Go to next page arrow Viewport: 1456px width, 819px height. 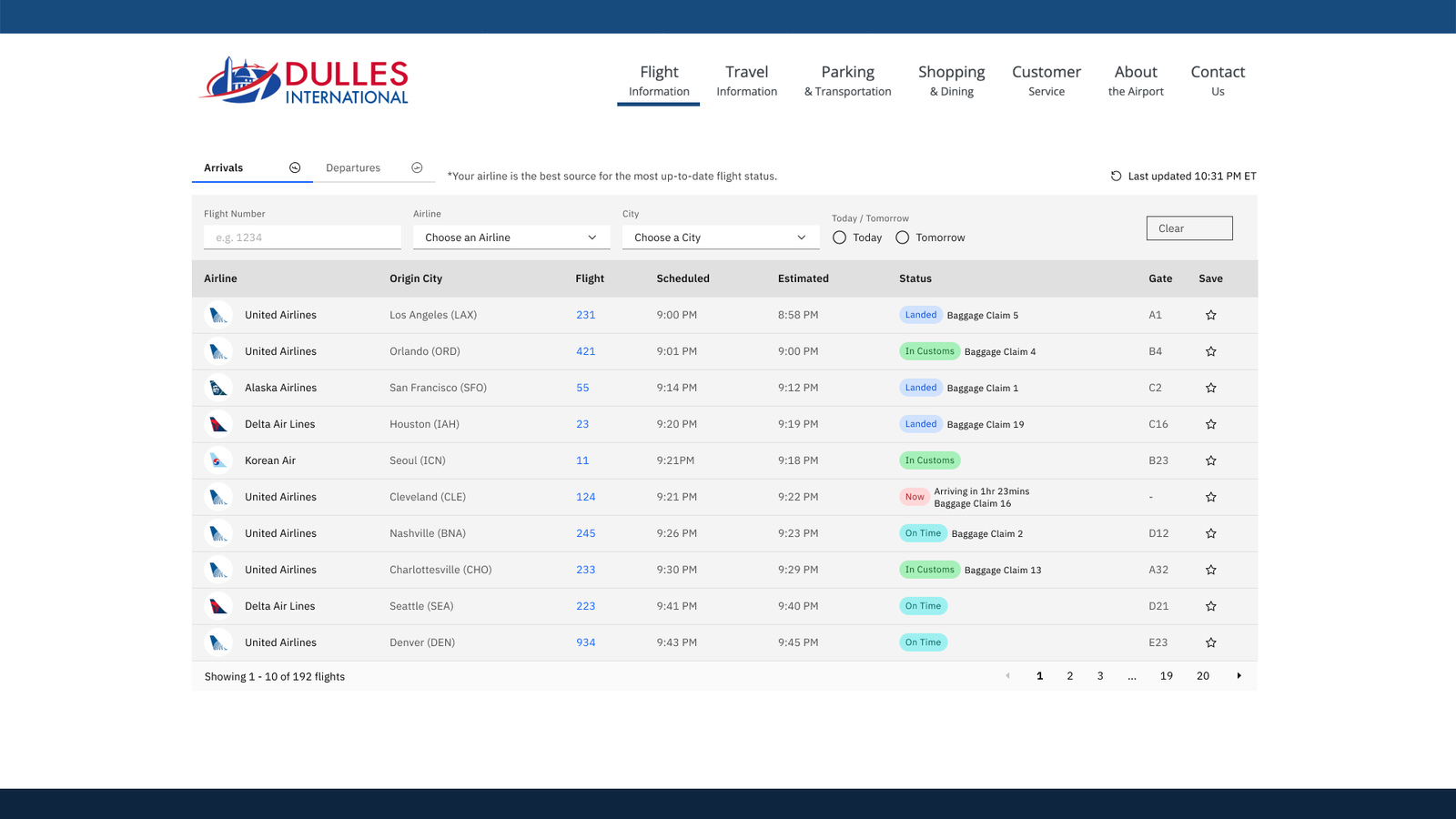(x=1239, y=676)
